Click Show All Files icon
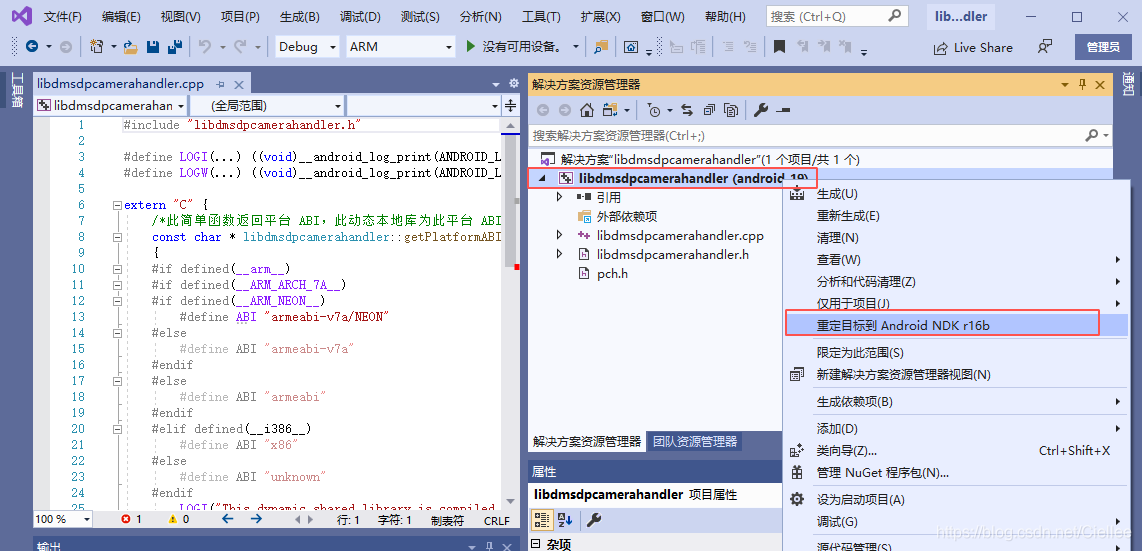The image size is (1142, 551). point(731,110)
